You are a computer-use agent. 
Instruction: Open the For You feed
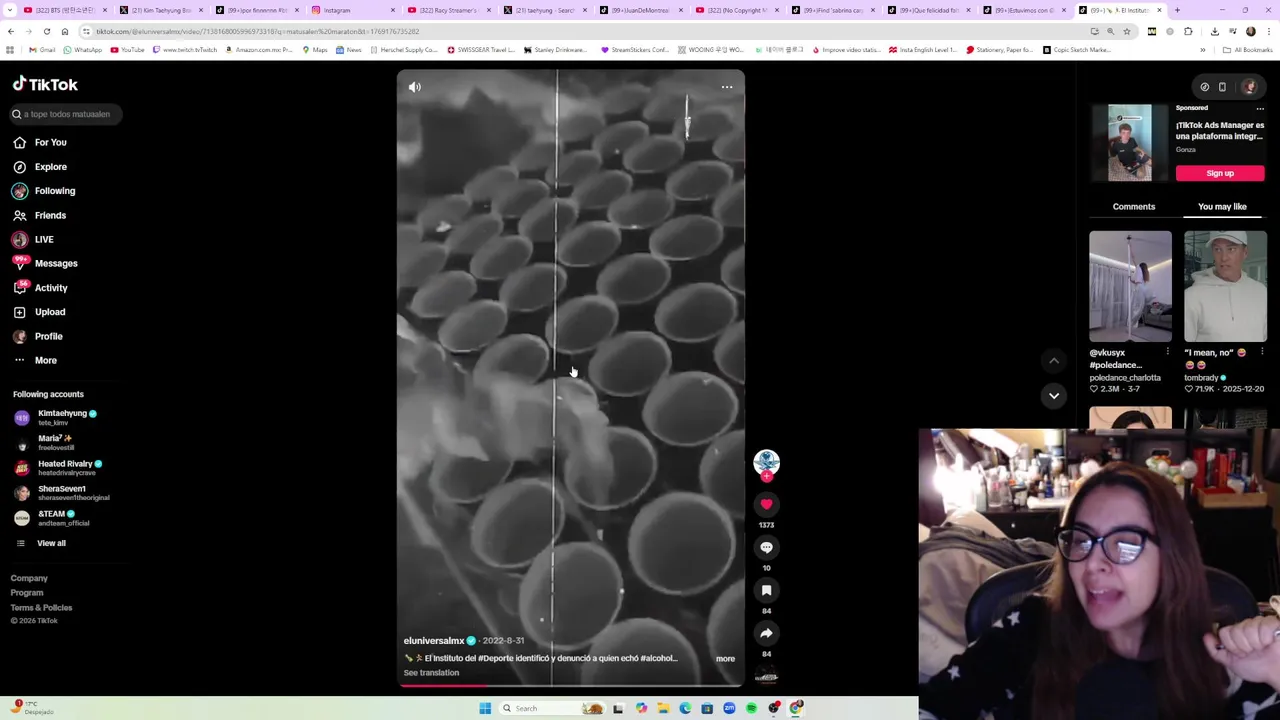[x=50, y=143]
